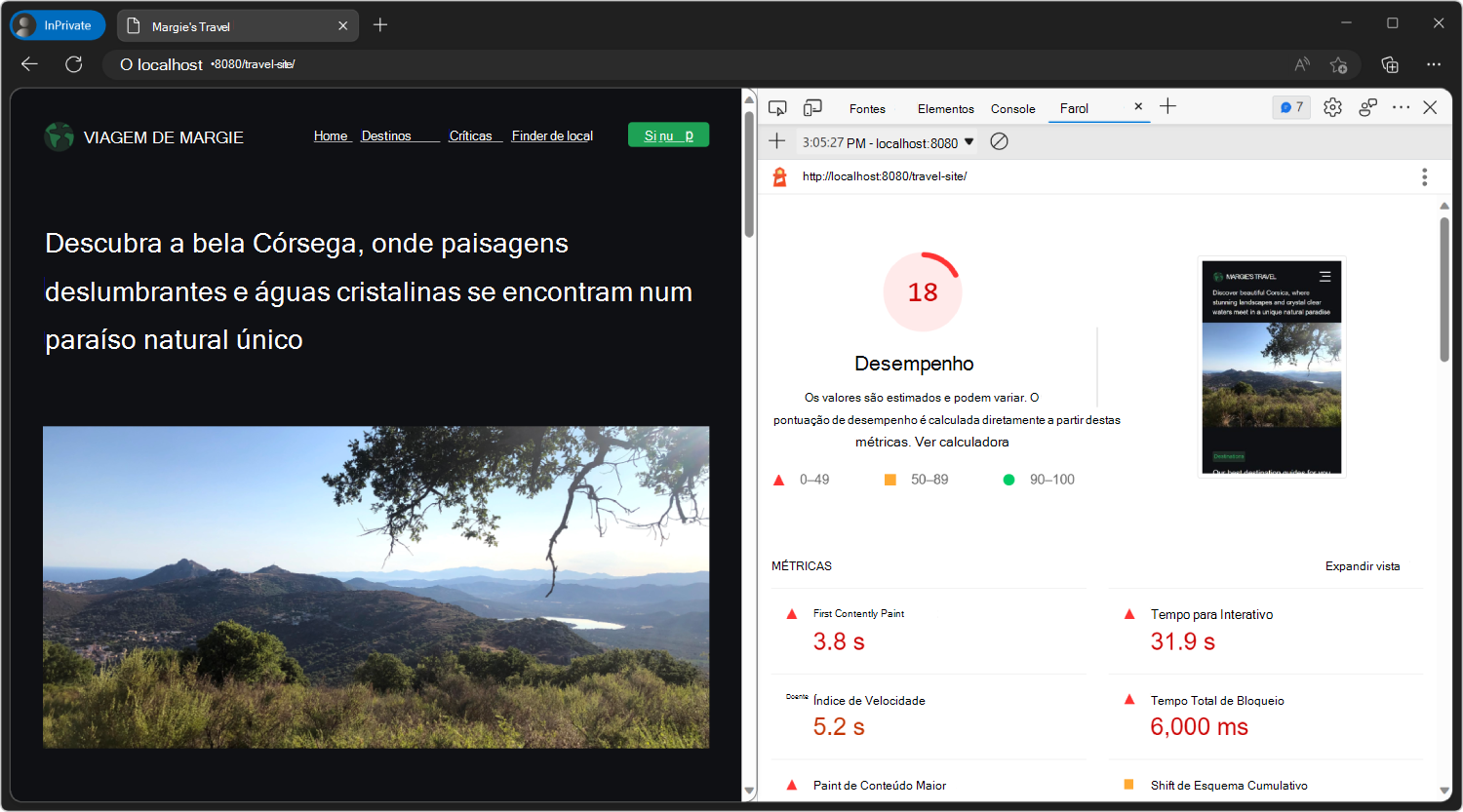
Task: Open browser Collections icon
Action: [1389, 64]
